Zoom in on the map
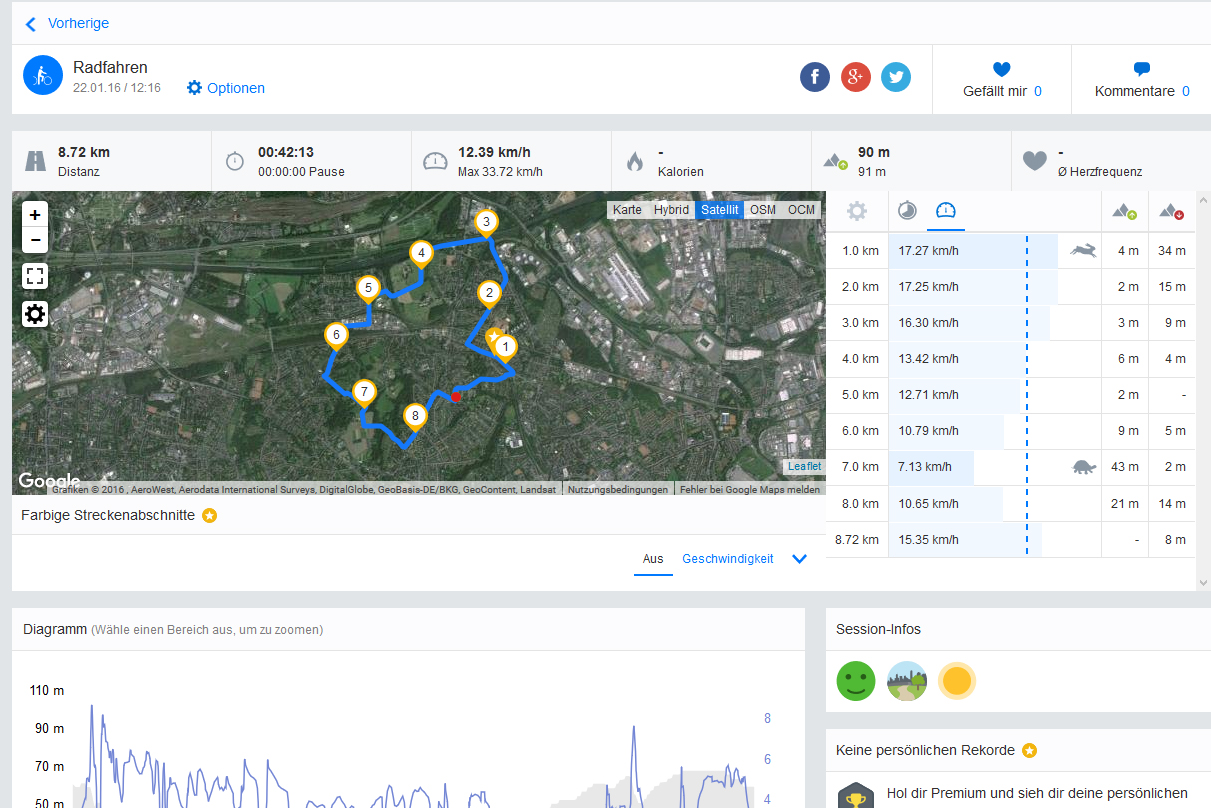Viewport: 1211px width, 808px height. click(x=35, y=215)
